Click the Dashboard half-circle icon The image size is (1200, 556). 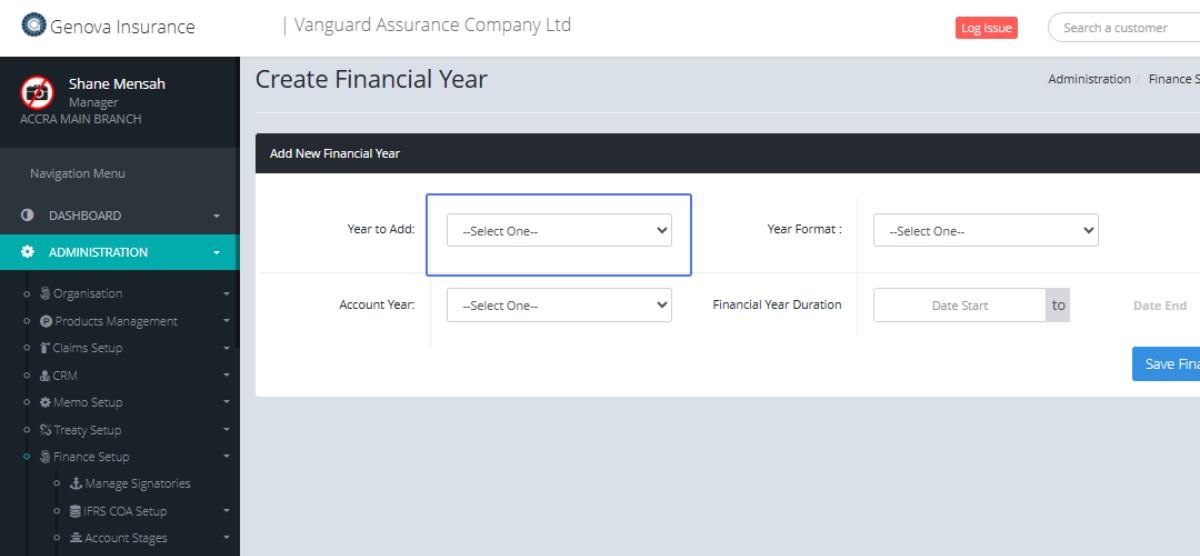coord(27,216)
